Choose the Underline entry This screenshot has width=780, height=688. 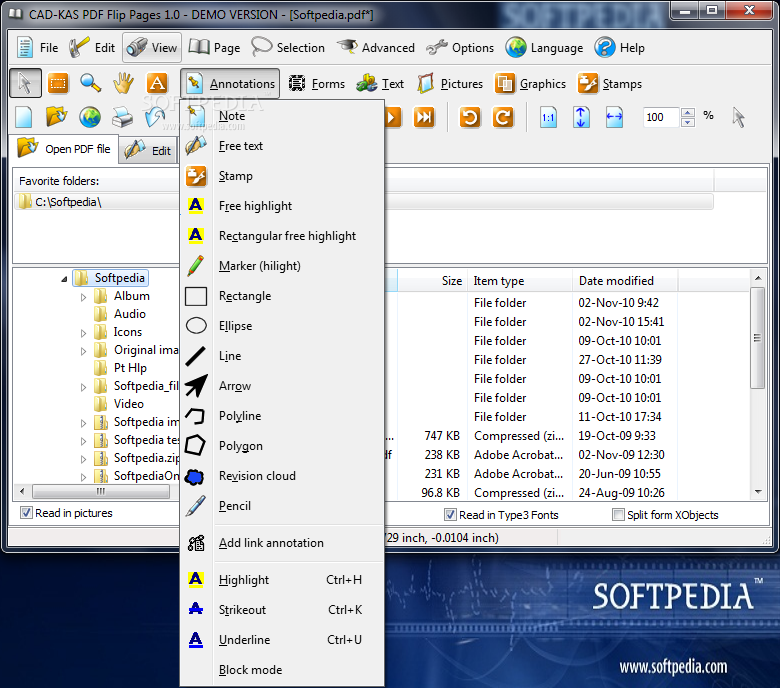coord(282,640)
